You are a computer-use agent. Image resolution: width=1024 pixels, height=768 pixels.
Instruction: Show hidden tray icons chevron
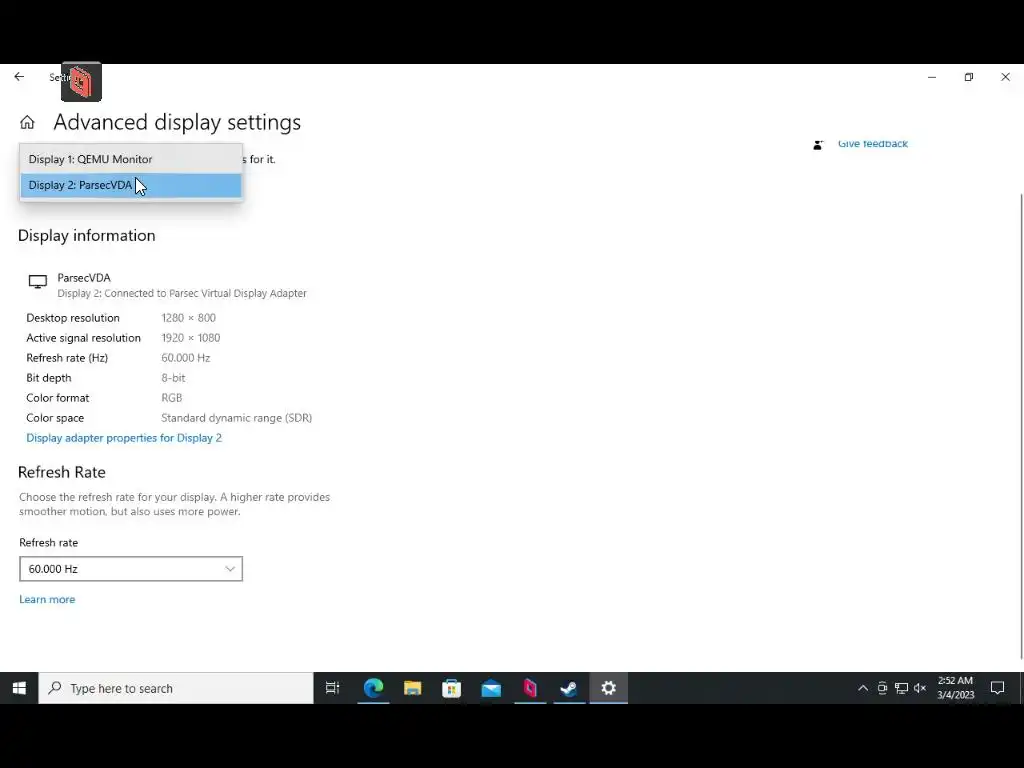click(863, 688)
